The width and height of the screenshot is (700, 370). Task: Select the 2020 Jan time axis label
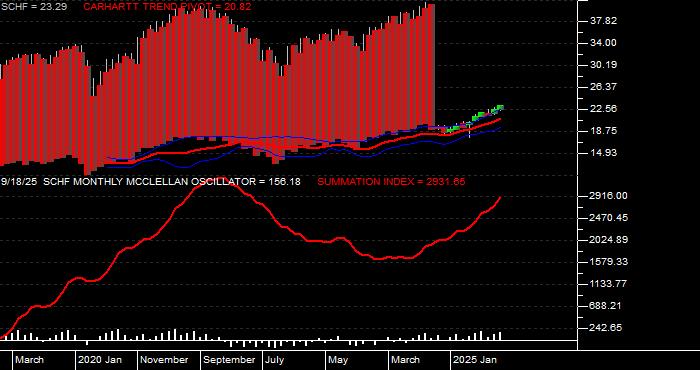[x=100, y=360]
